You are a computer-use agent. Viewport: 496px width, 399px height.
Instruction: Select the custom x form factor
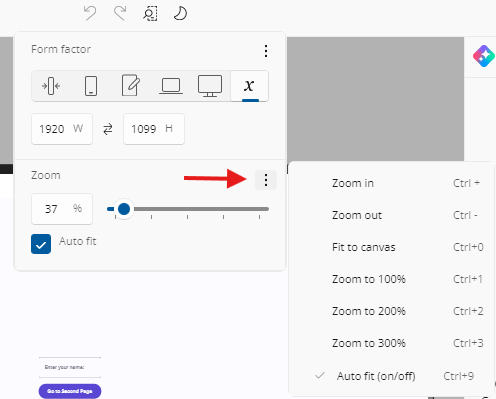click(x=249, y=86)
